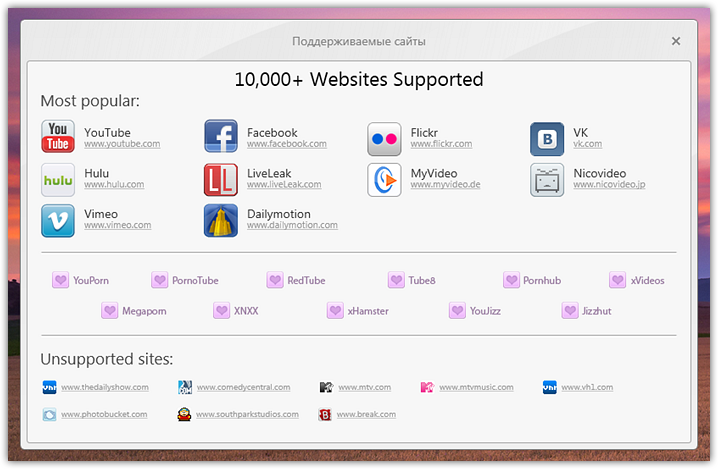Click the comedycentral.com favicon
This screenshot has width=718, height=469.
[x=185, y=387]
